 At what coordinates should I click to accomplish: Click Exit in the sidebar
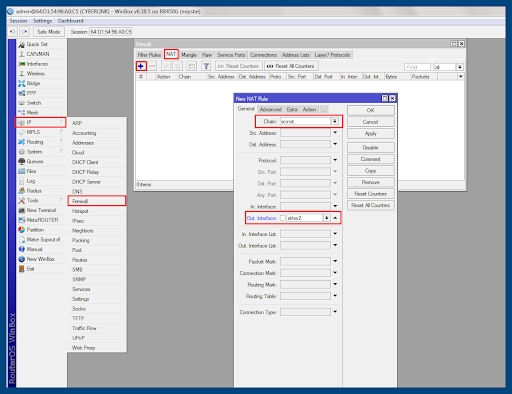pyautogui.click(x=30, y=269)
